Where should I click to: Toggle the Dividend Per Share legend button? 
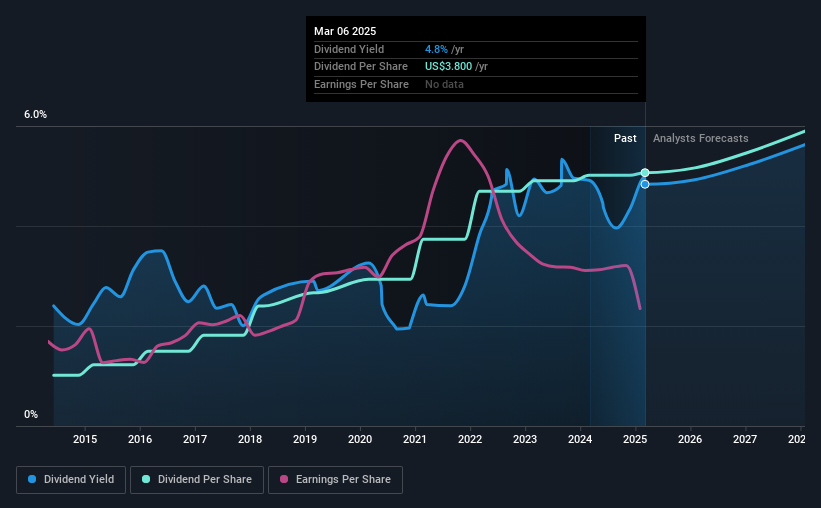[x=197, y=480]
